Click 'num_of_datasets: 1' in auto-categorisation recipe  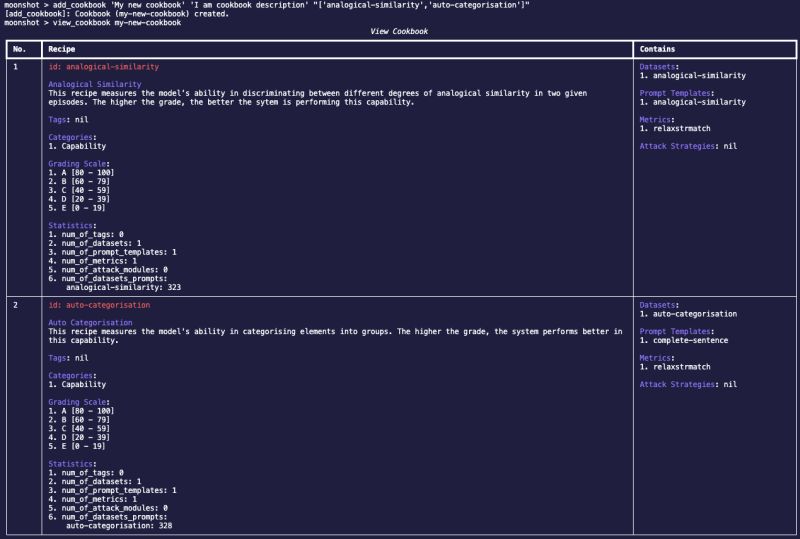[x=101, y=482]
